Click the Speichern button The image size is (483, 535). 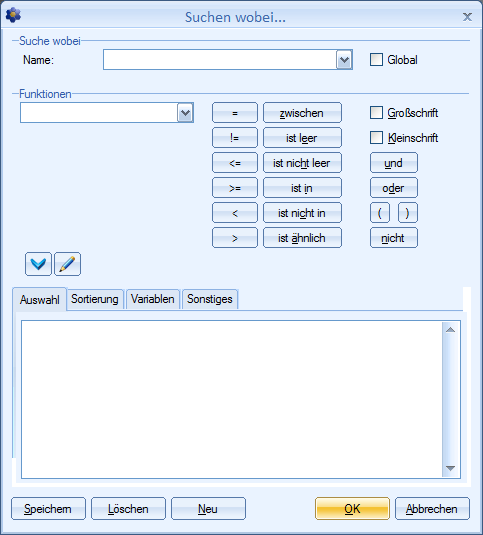[48, 509]
